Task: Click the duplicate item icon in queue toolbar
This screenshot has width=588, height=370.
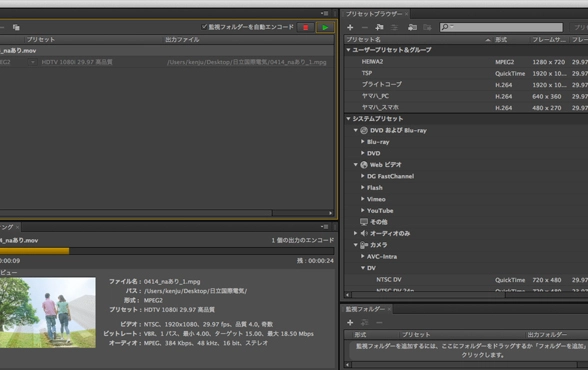Action: tap(16, 27)
